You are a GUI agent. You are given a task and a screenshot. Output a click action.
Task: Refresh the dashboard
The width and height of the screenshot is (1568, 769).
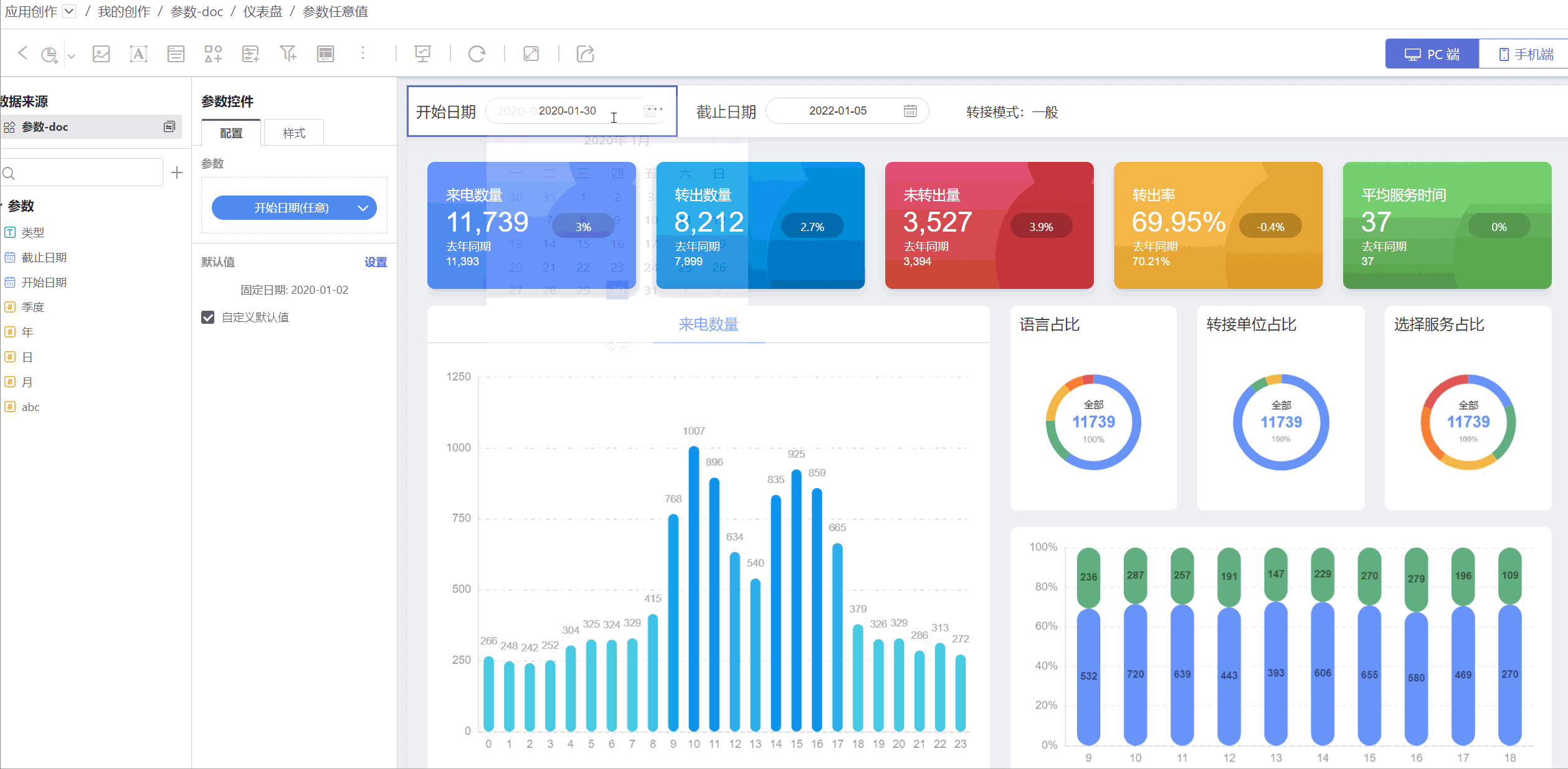tap(477, 54)
